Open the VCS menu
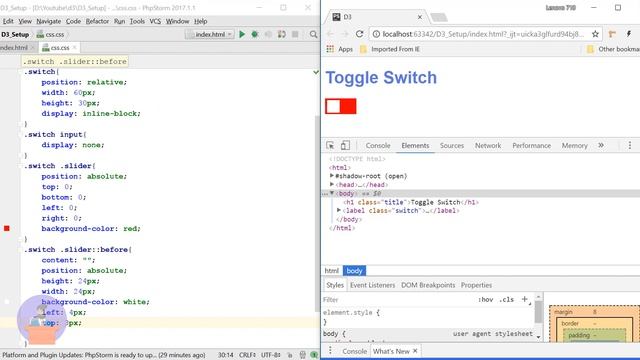The height and width of the screenshot is (360, 640). [x=155, y=21]
